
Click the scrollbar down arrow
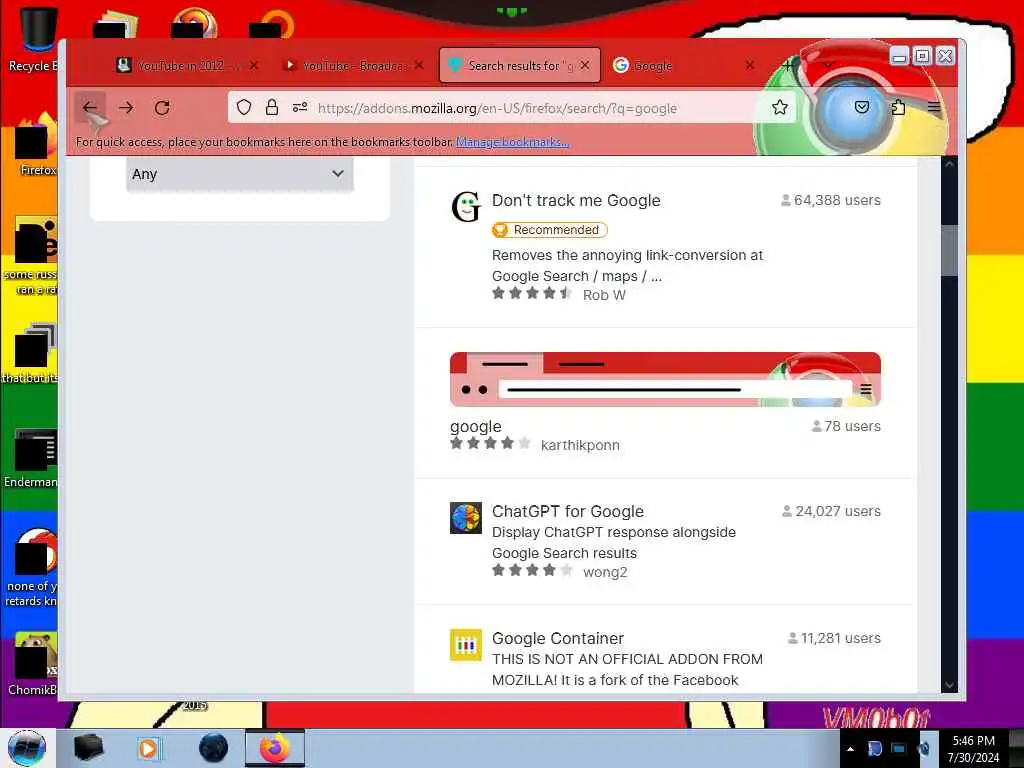[x=950, y=685]
